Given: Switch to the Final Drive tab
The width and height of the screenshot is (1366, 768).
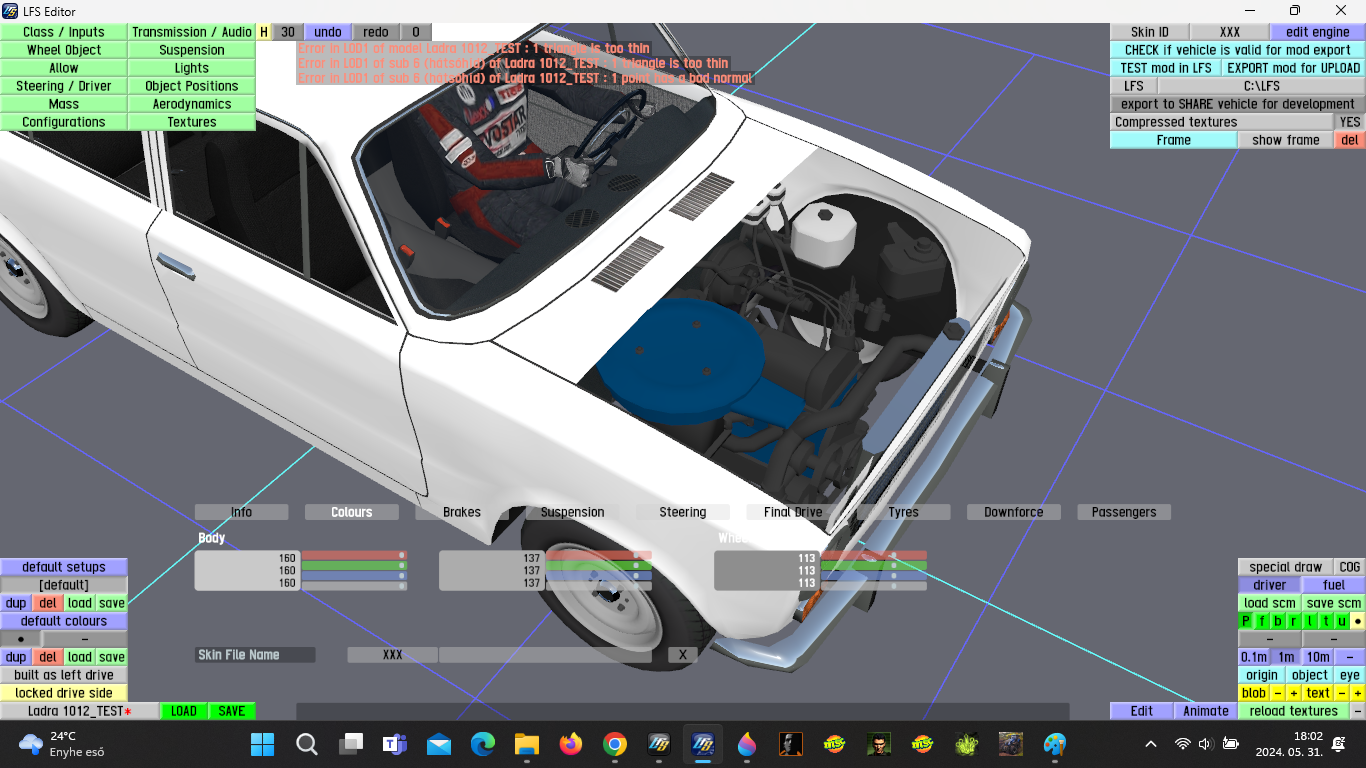Looking at the screenshot, I should 793,512.
